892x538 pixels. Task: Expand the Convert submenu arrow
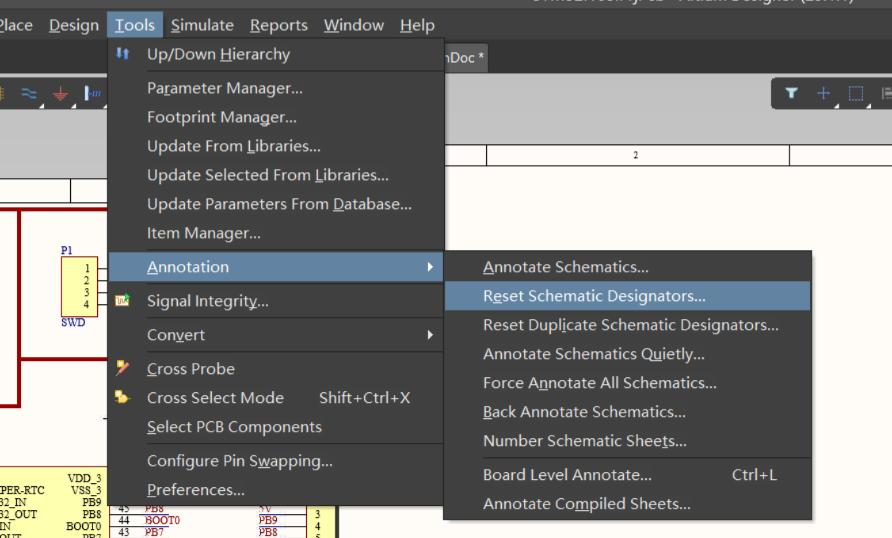pos(431,335)
